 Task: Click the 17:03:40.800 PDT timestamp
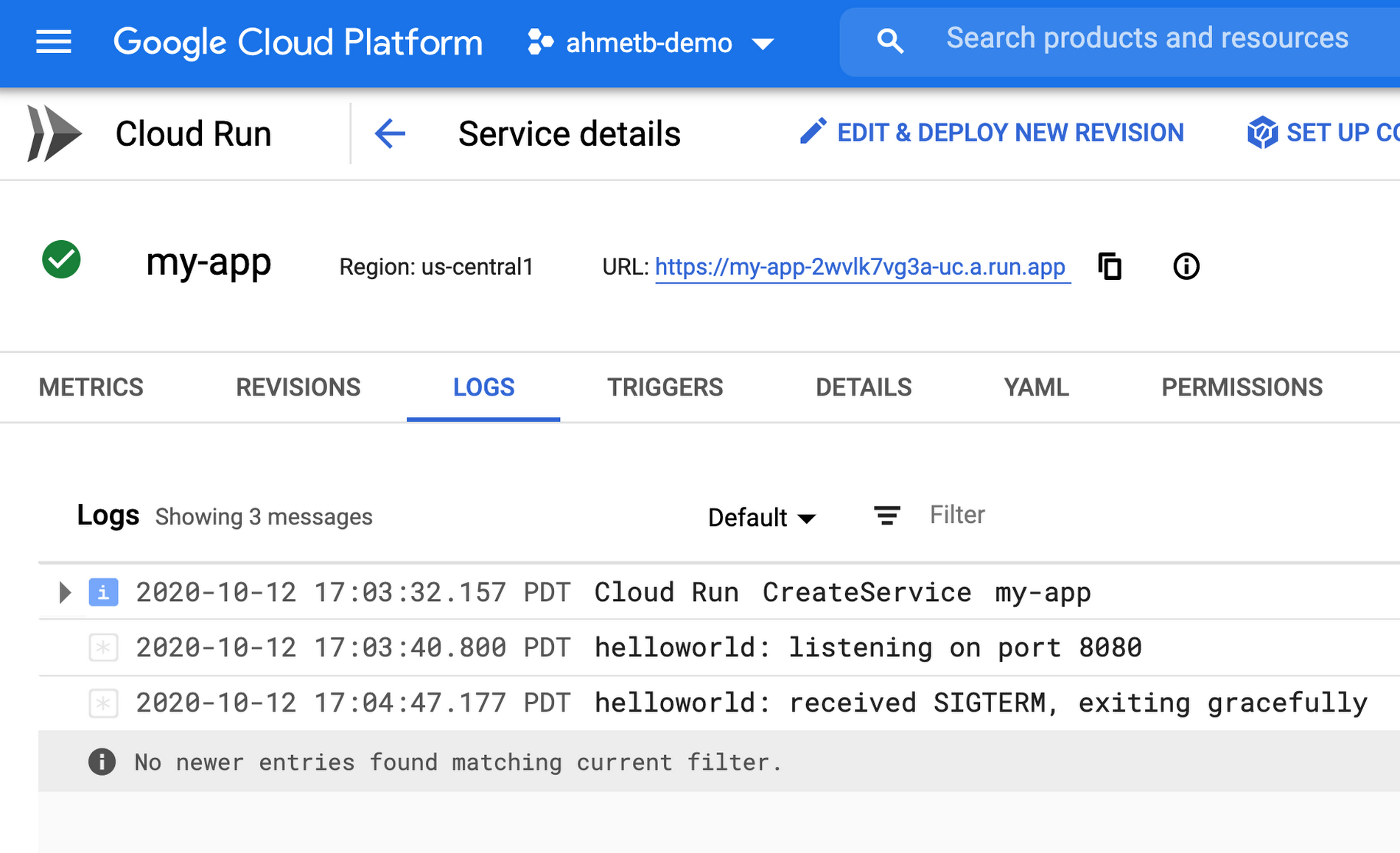pos(354,647)
